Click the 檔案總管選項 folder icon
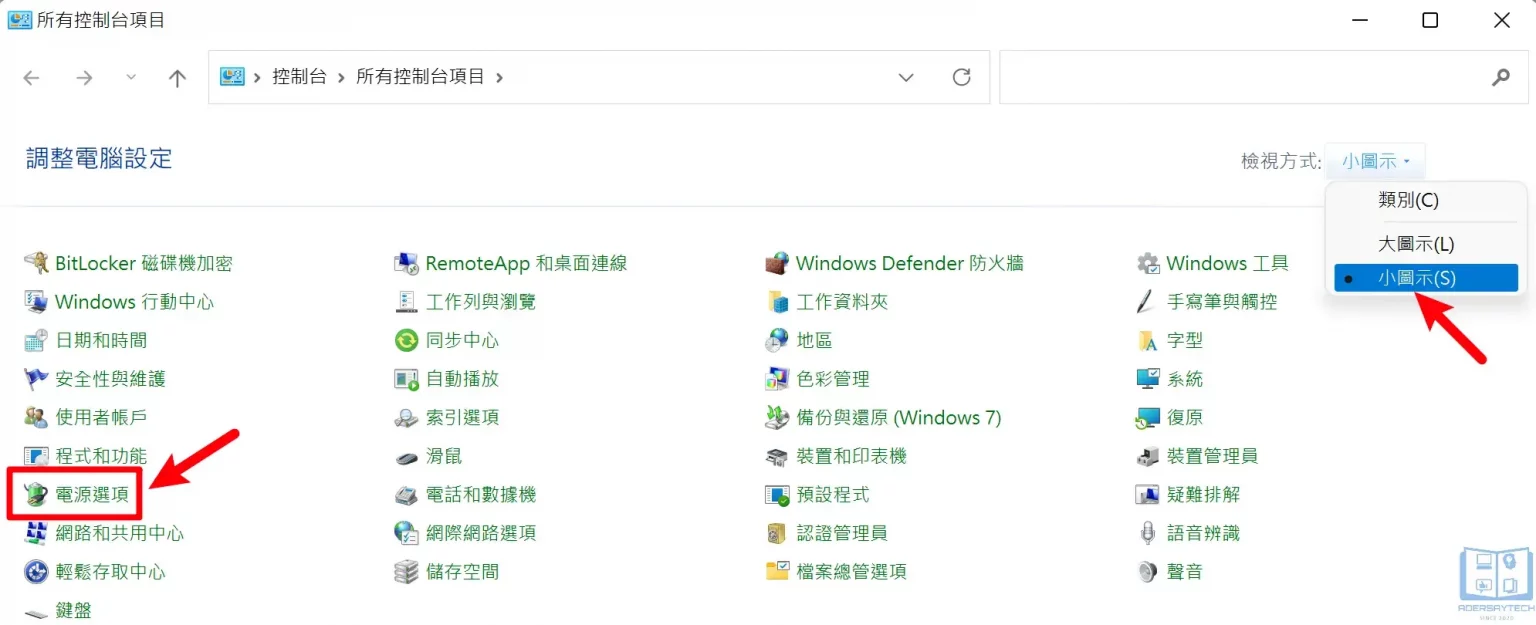This screenshot has width=1536, height=625. click(777, 572)
